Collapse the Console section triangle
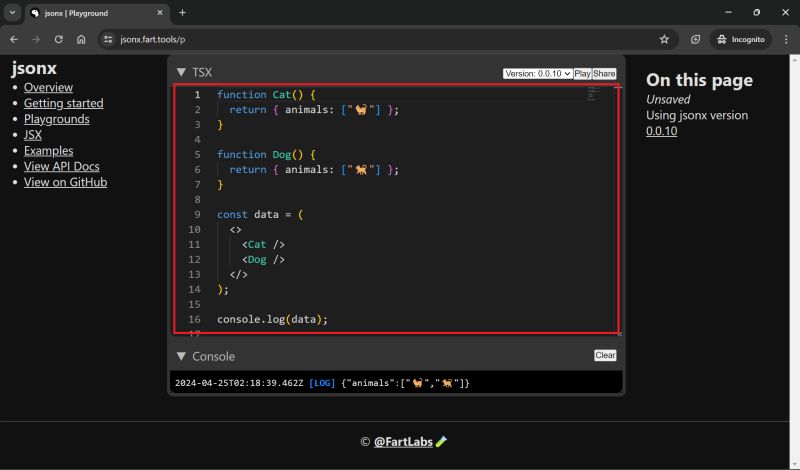 pos(181,356)
